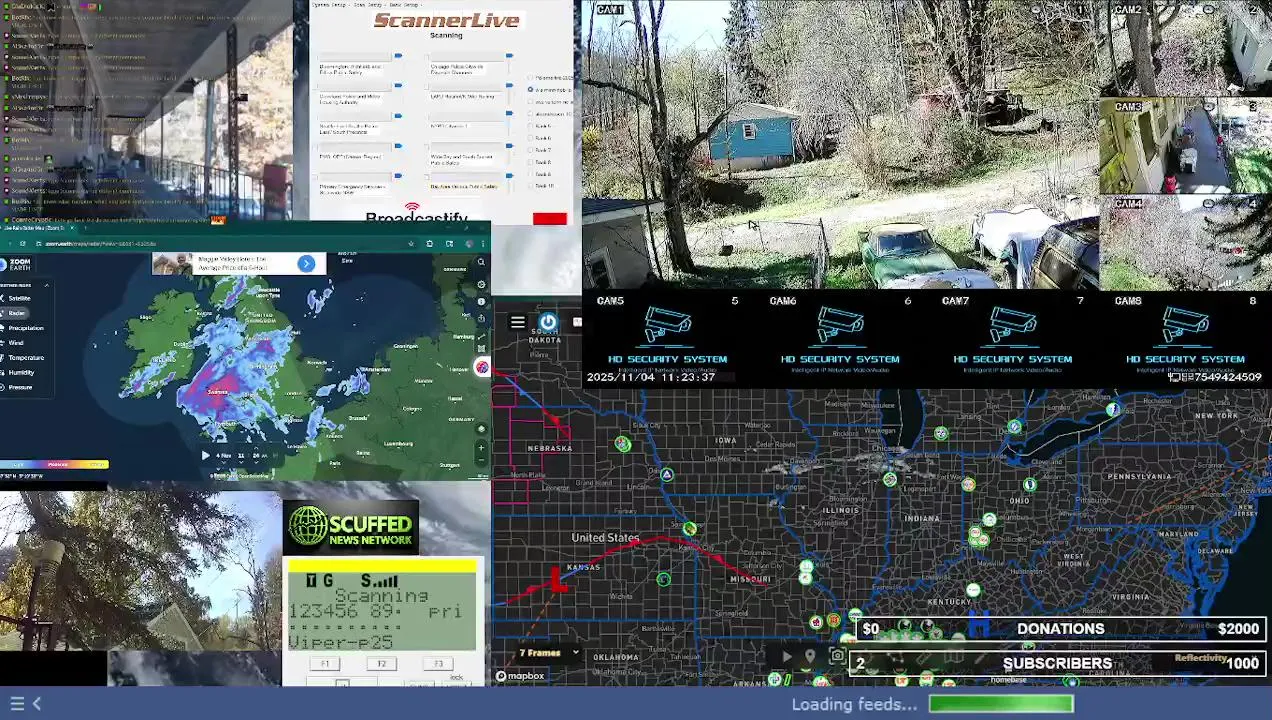
Task: Click the browser profile avatar
Action: click(x=468, y=243)
